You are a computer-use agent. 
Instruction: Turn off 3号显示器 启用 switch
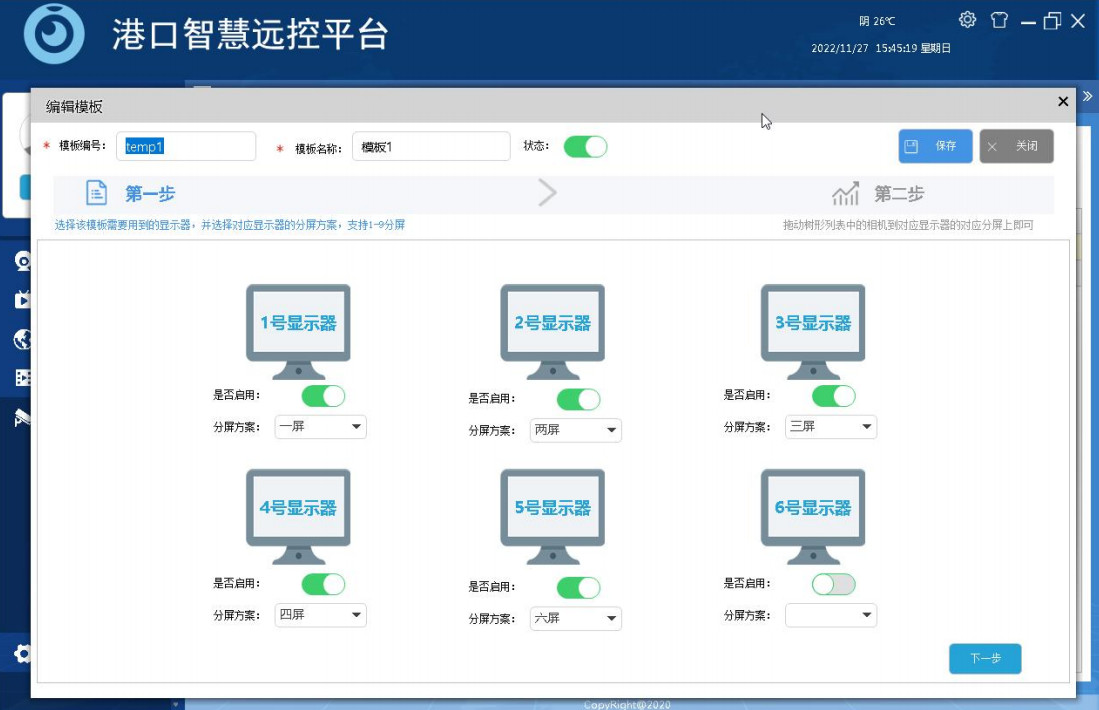[x=833, y=396]
